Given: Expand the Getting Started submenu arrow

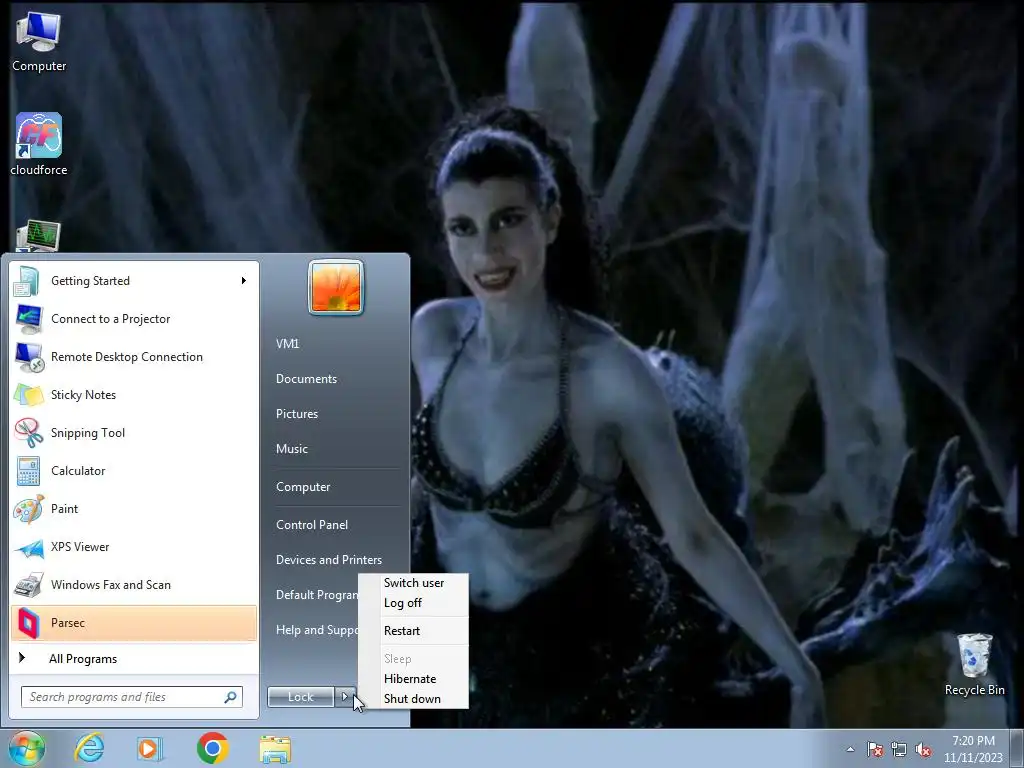Looking at the screenshot, I should 244,281.
